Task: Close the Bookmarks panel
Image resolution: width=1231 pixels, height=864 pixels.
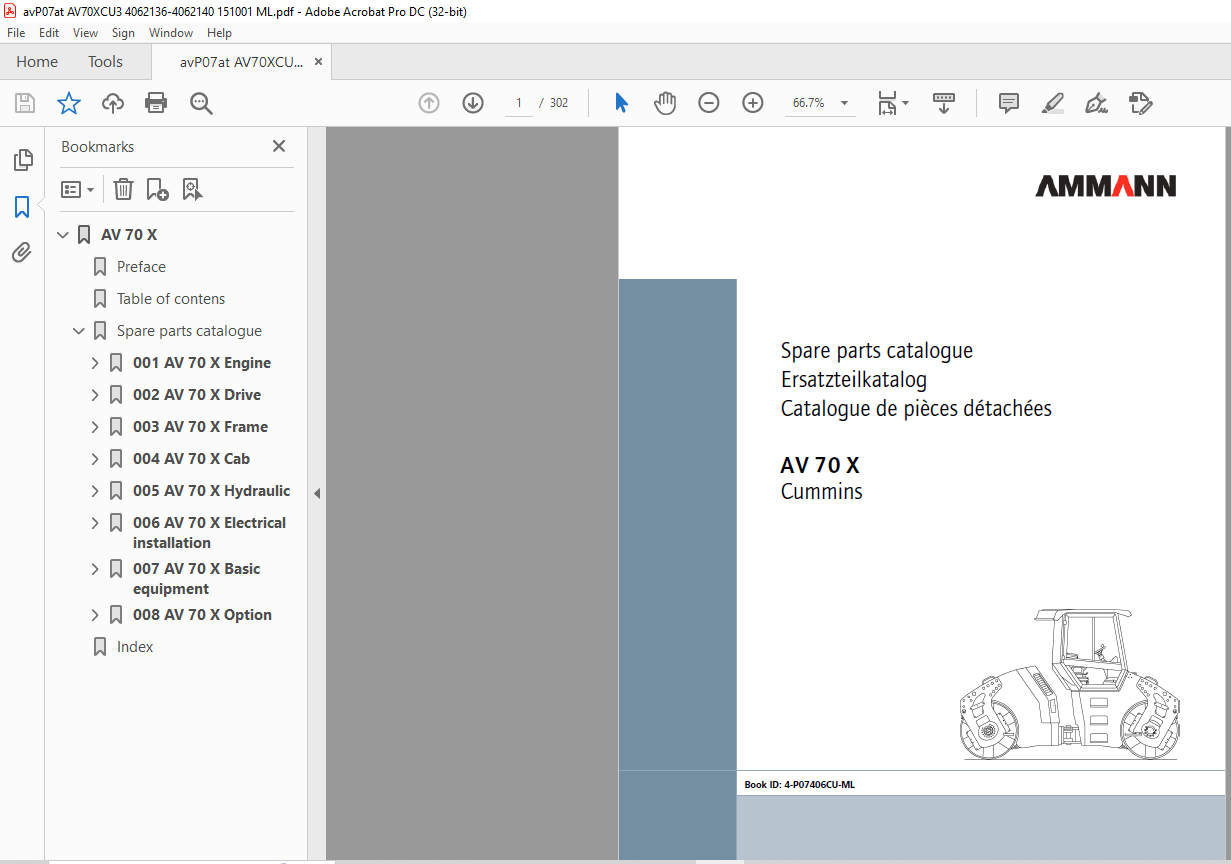Action: click(x=279, y=146)
